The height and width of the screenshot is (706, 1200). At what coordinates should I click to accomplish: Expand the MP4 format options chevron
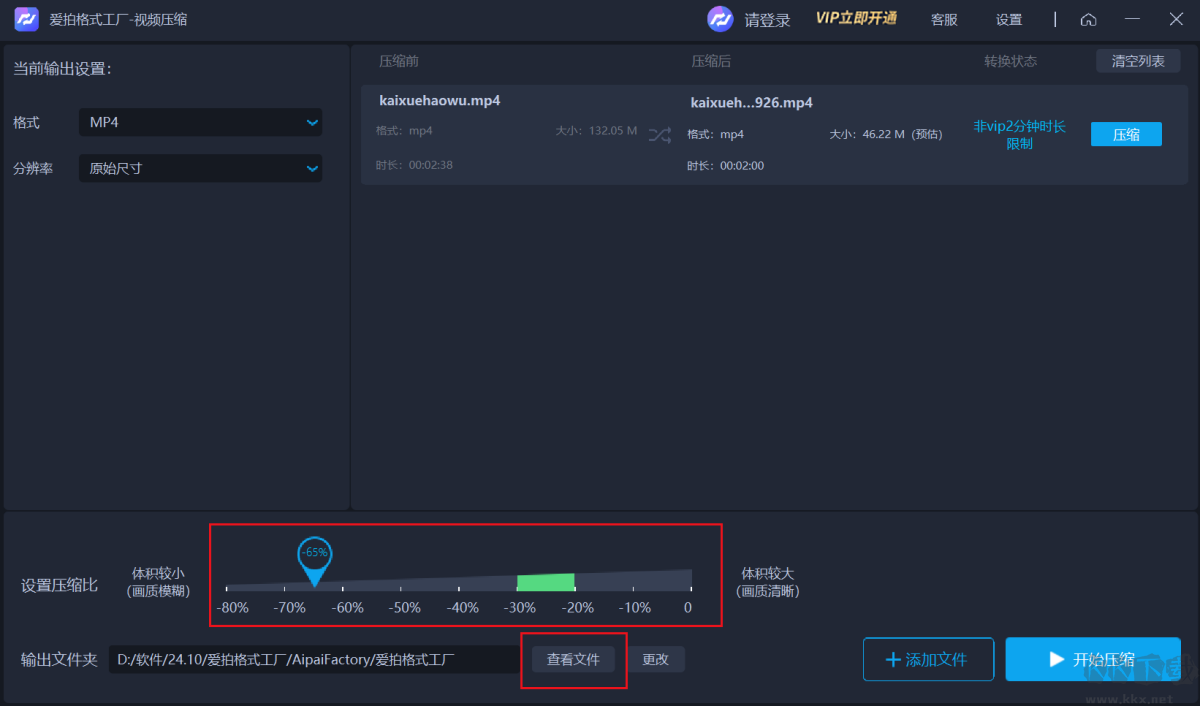click(311, 122)
